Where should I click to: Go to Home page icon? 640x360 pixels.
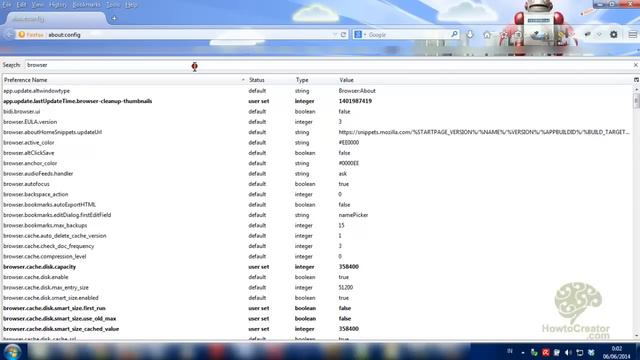487,35
